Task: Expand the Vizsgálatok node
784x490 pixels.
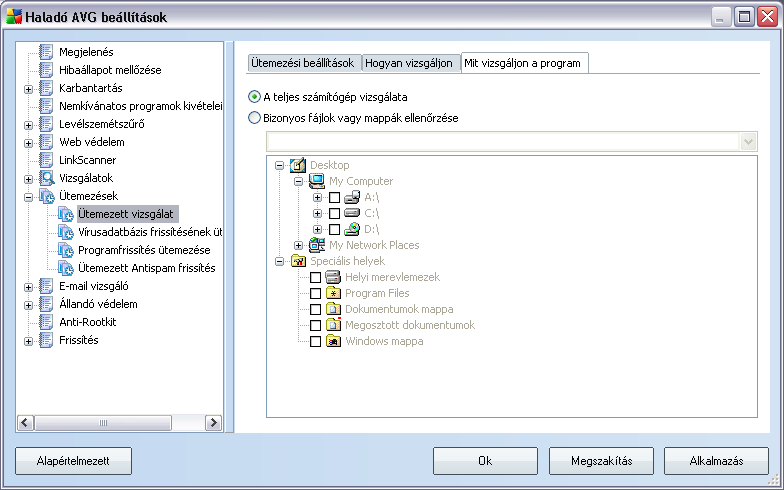Action: tap(28, 179)
